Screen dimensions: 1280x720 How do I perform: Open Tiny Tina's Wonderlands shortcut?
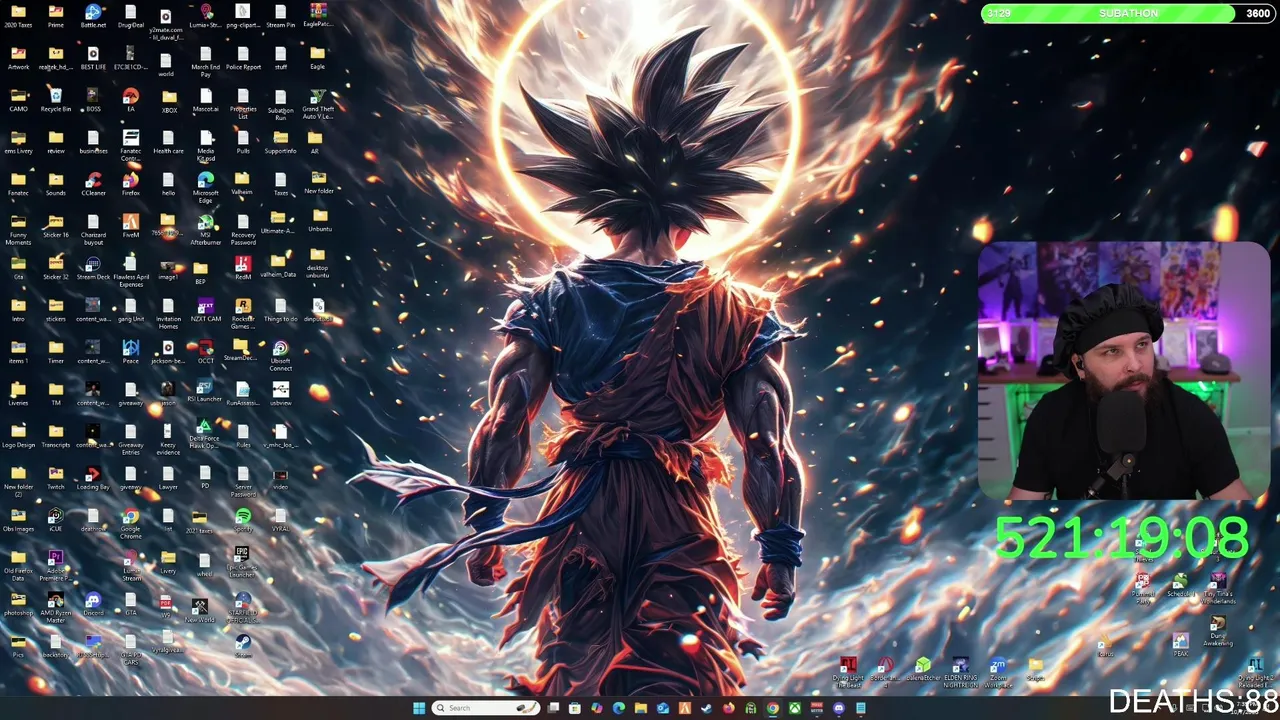(1218, 589)
